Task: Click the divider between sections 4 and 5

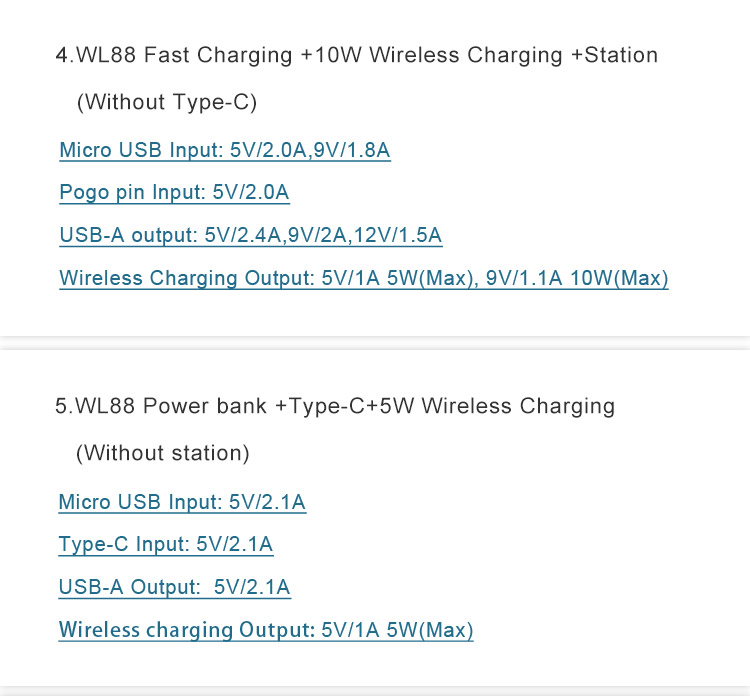Action: [375, 343]
